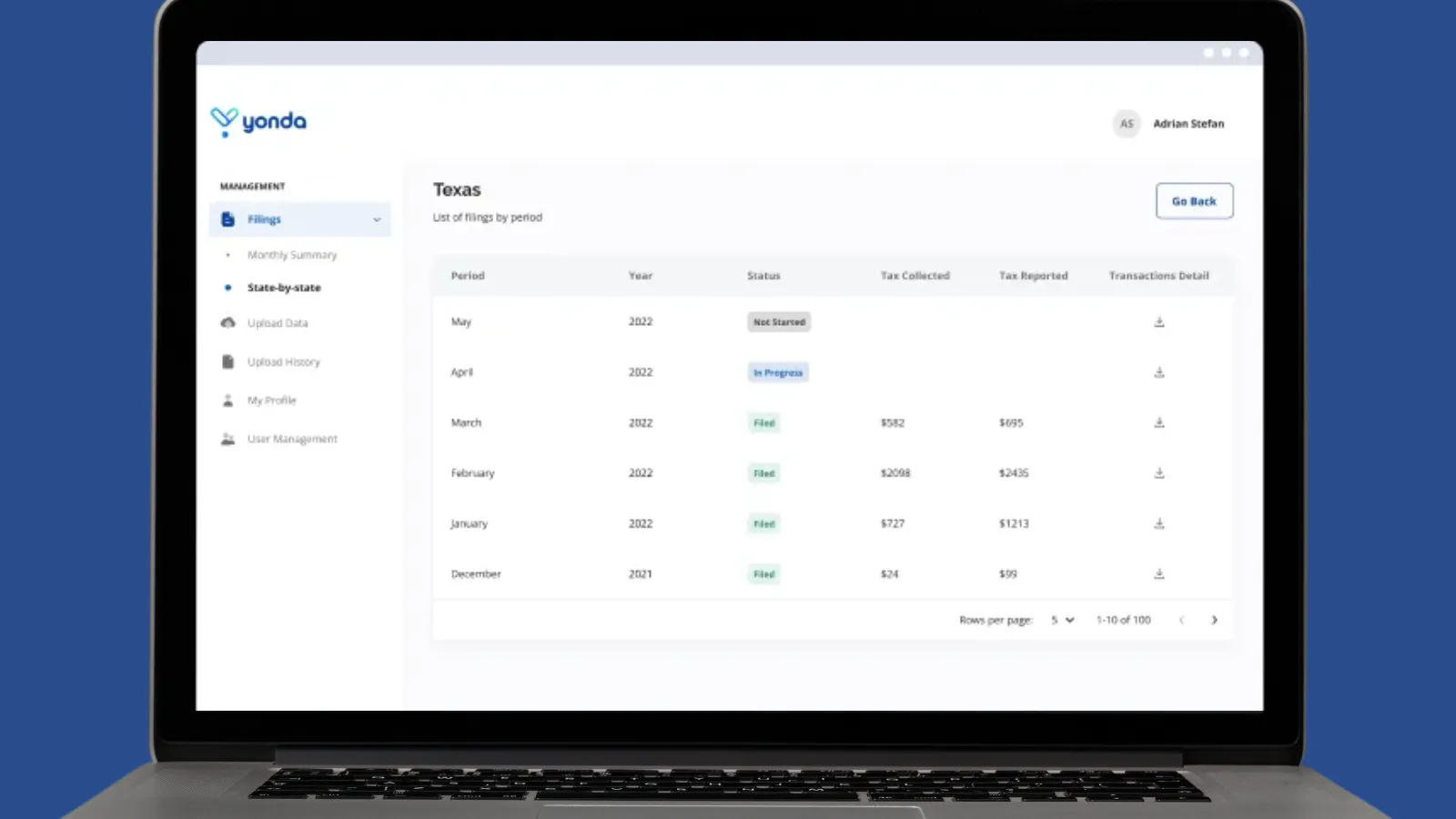Click the Upload History file icon

click(x=227, y=361)
